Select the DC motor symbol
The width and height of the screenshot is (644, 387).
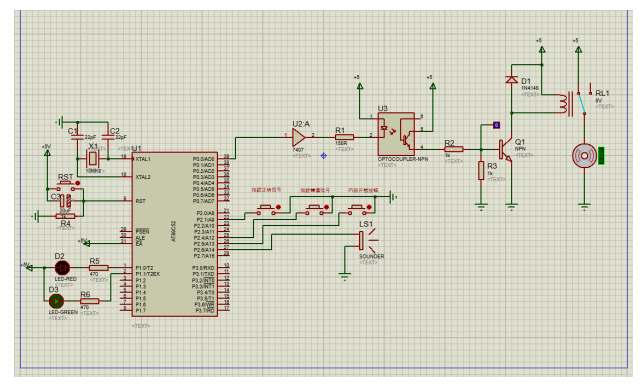(584, 156)
